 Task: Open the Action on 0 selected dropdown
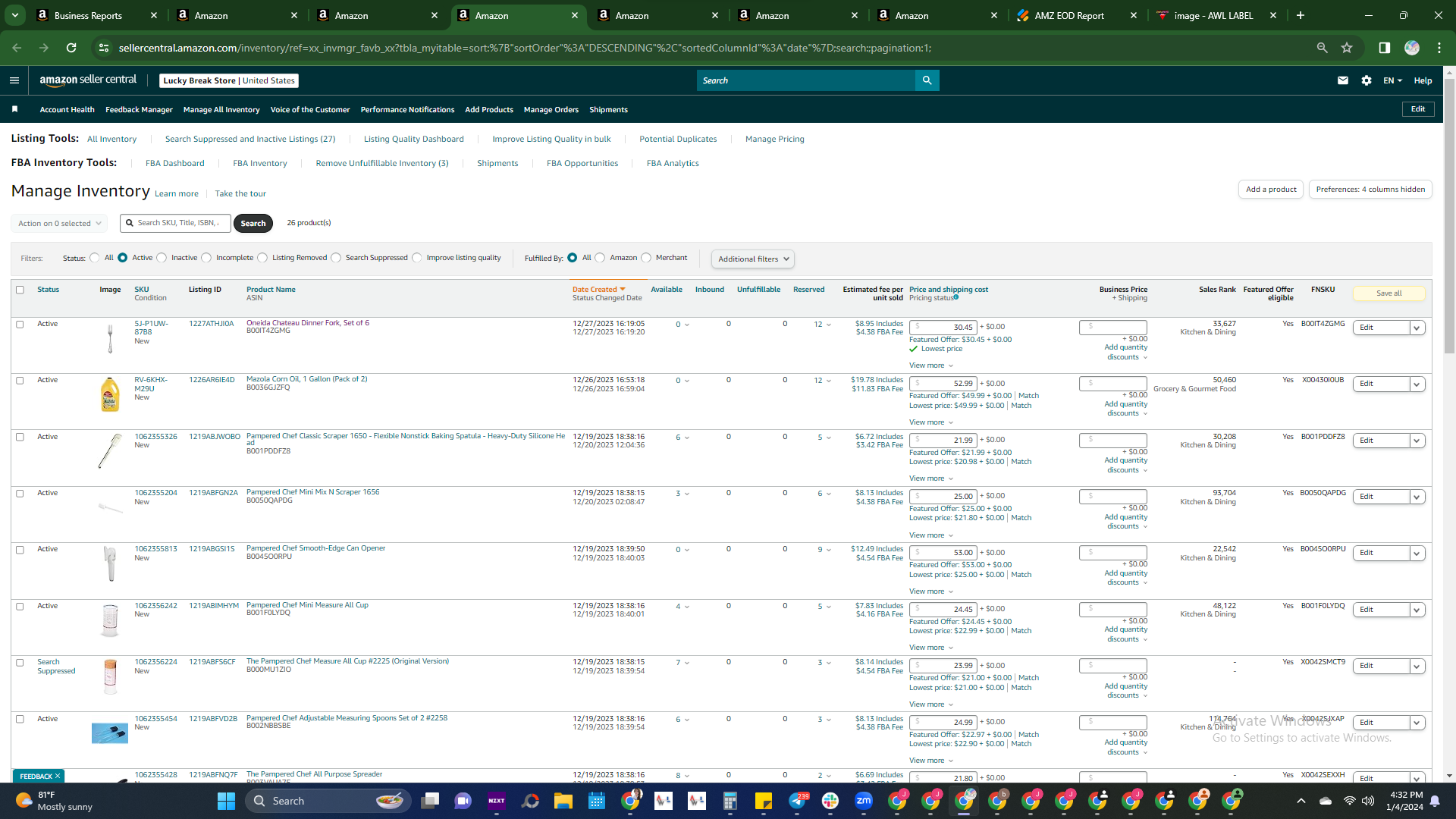[x=59, y=224]
